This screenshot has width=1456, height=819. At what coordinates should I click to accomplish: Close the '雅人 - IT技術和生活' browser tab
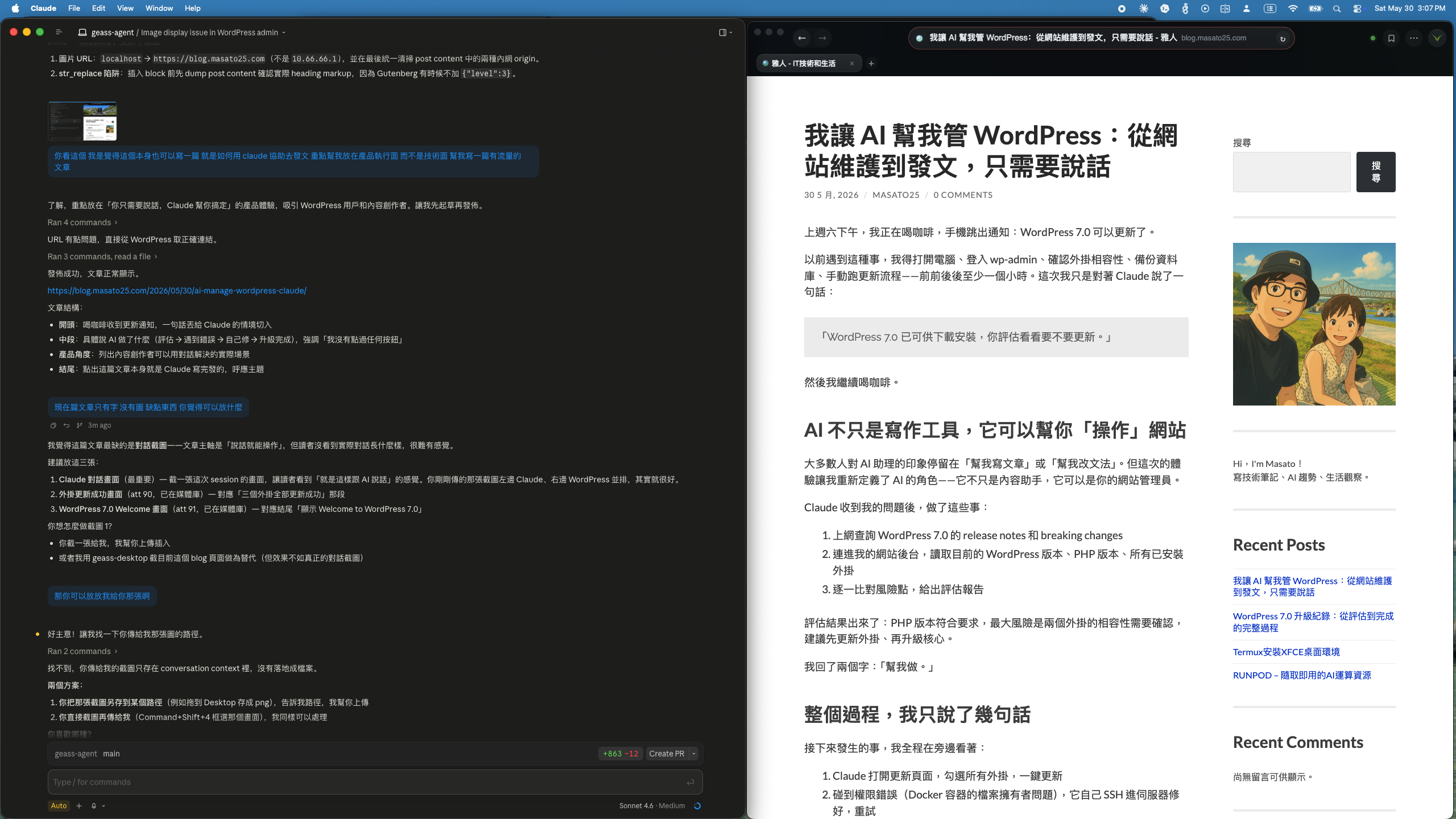pos(852,64)
